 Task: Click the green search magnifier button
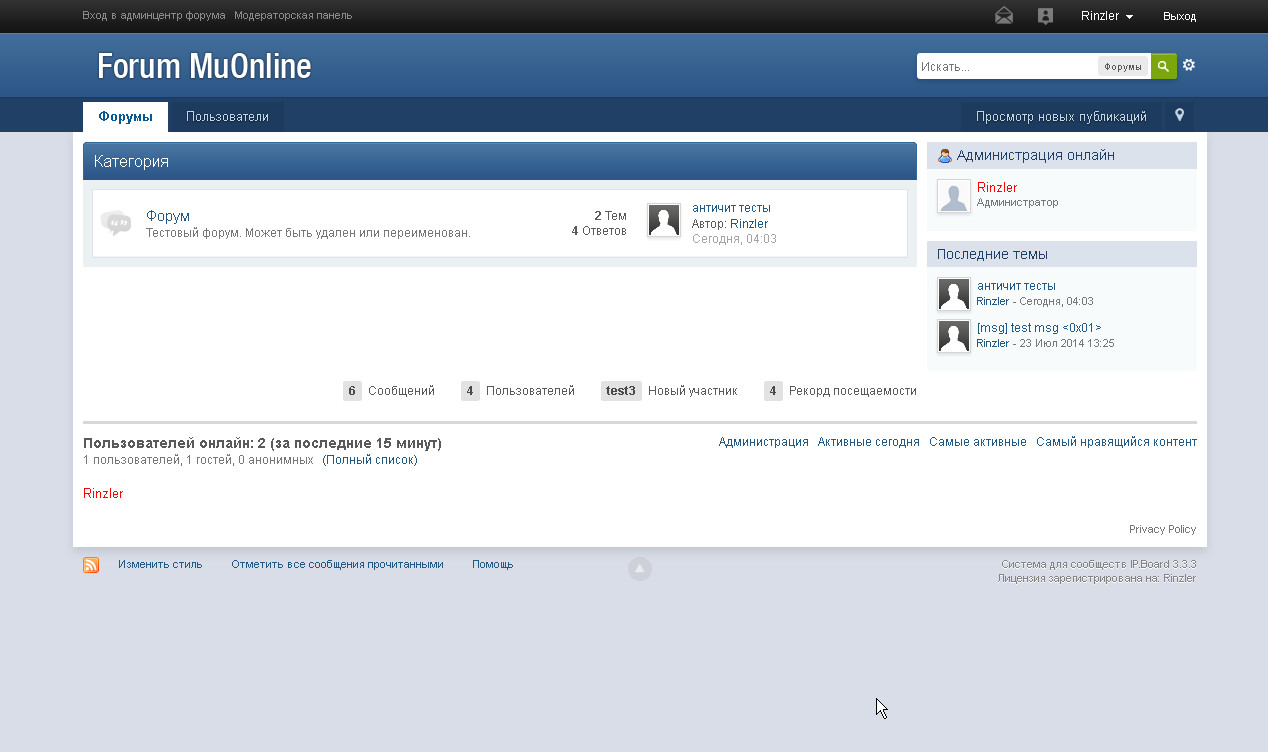pyautogui.click(x=1163, y=66)
